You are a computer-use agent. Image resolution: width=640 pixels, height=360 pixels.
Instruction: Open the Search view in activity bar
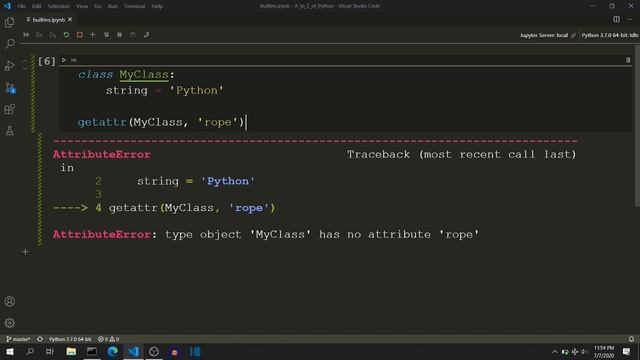(9, 43)
